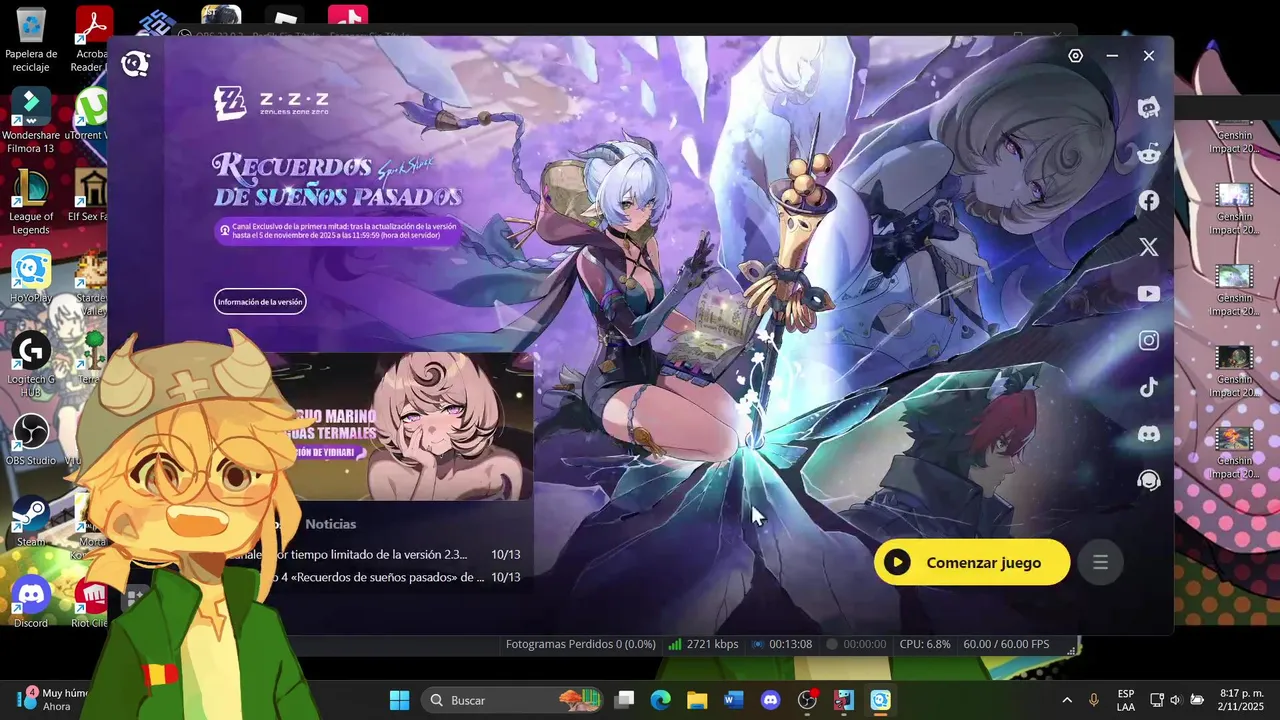The height and width of the screenshot is (720, 1280).
Task: Select Steam desktop shortcut
Action: [x=31, y=521]
